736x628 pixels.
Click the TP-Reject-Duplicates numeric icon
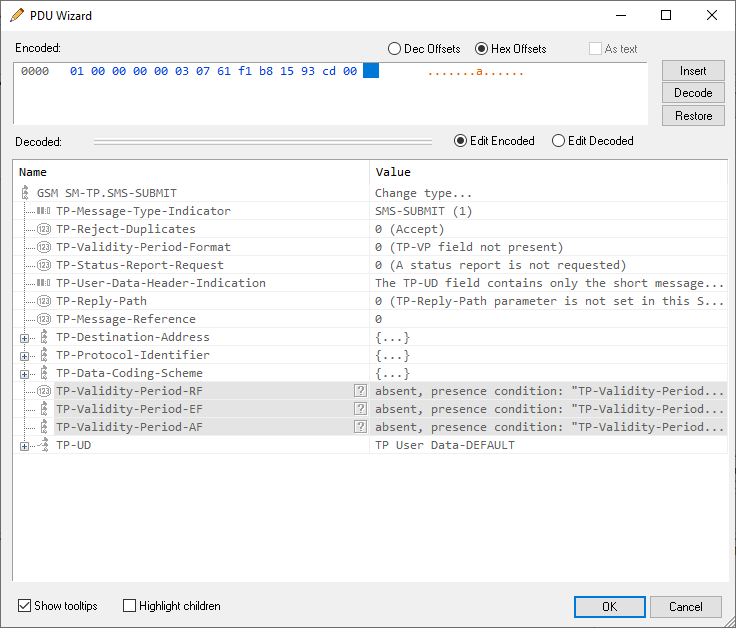click(44, 229)
